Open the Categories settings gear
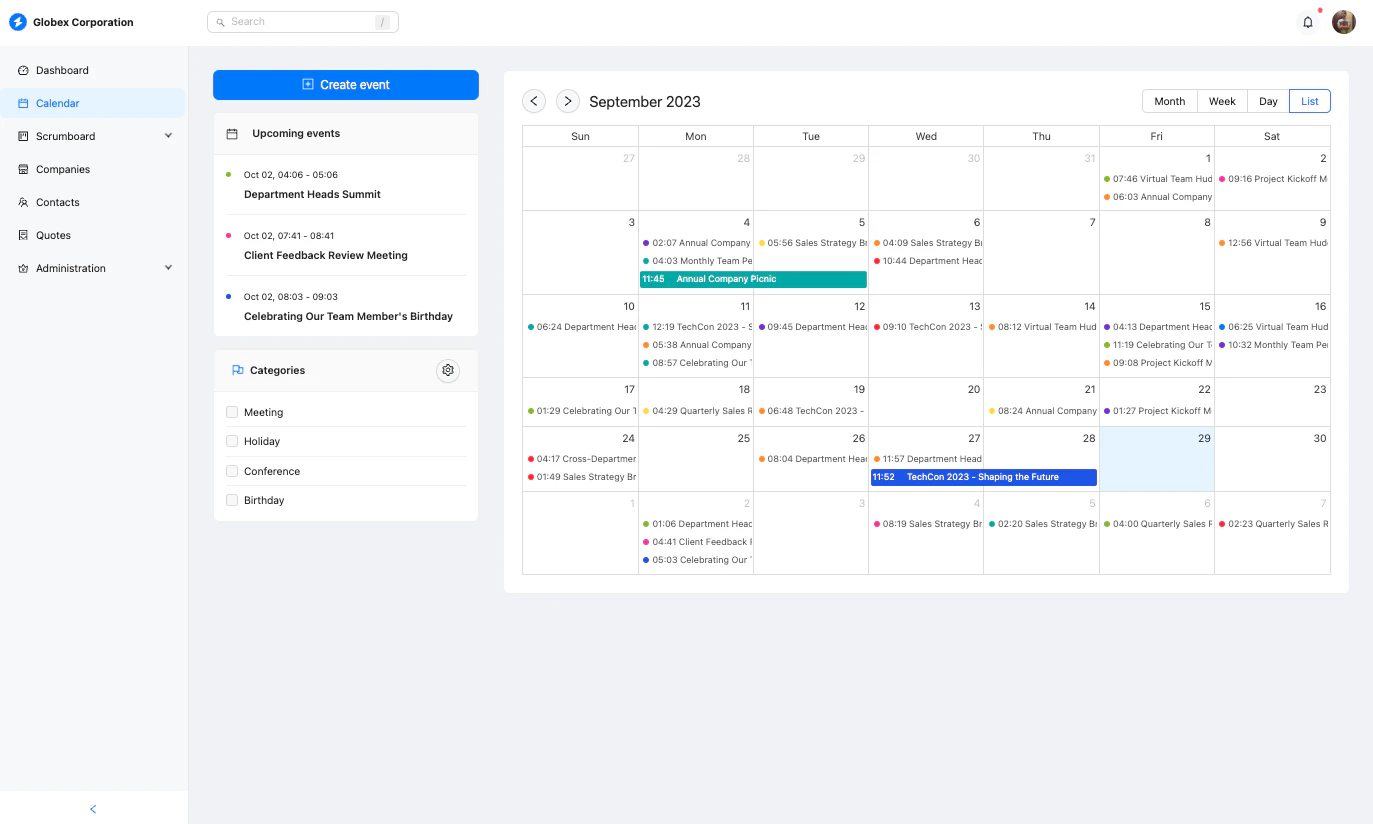The height and width of the screenshot is (824, 1373). [448, 370]
